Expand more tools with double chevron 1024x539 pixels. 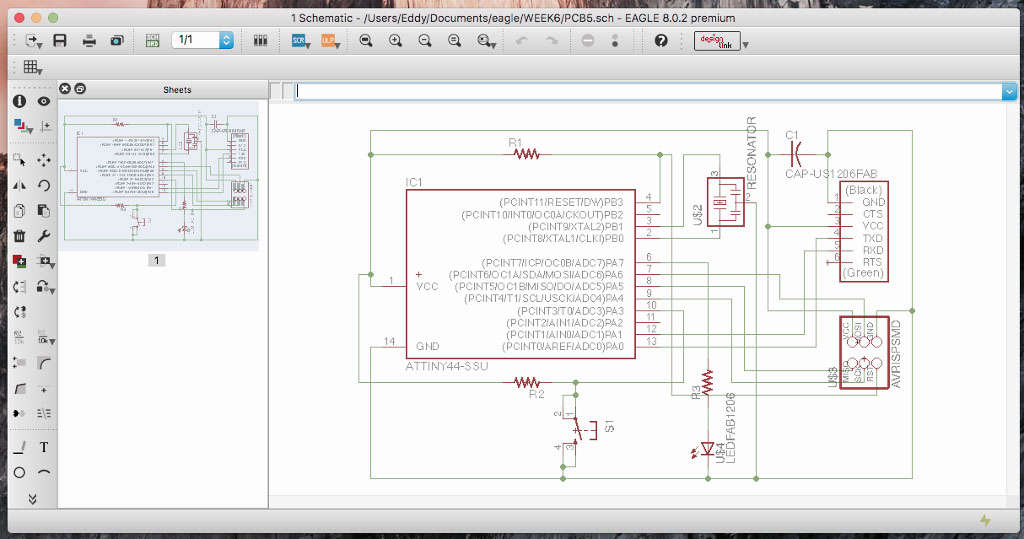[32, 498]
